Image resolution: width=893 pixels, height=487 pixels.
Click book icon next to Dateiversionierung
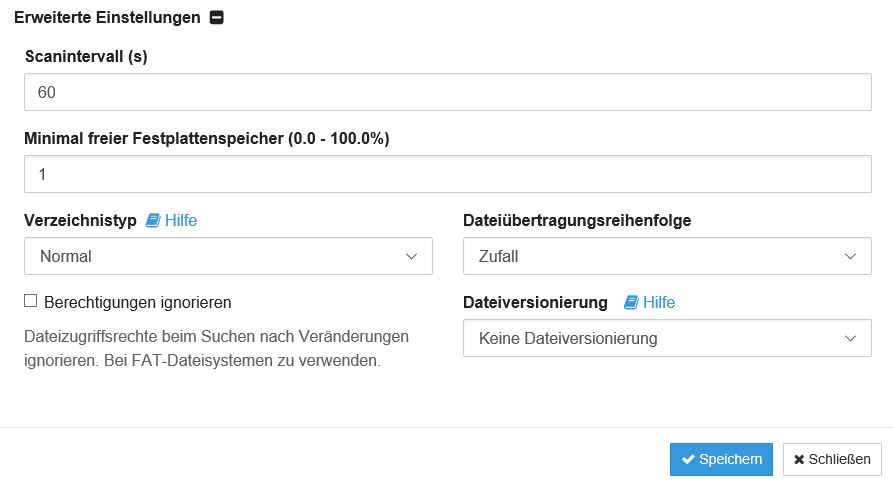coord(630,302)
